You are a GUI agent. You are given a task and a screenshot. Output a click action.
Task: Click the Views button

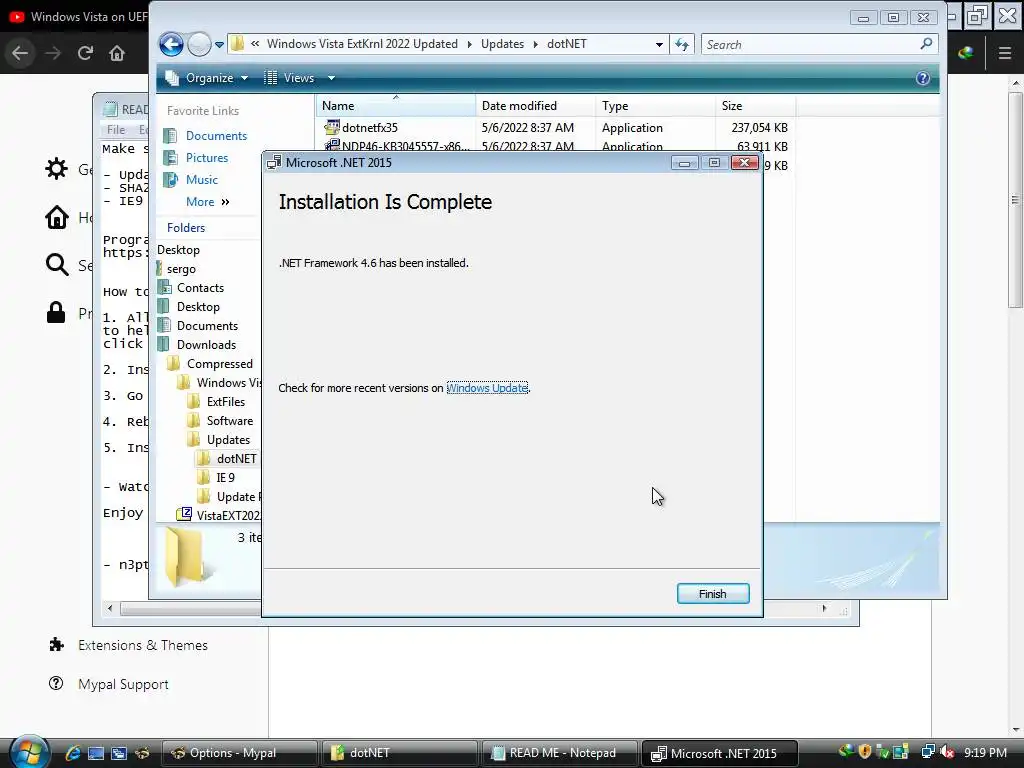click(290, 78)
